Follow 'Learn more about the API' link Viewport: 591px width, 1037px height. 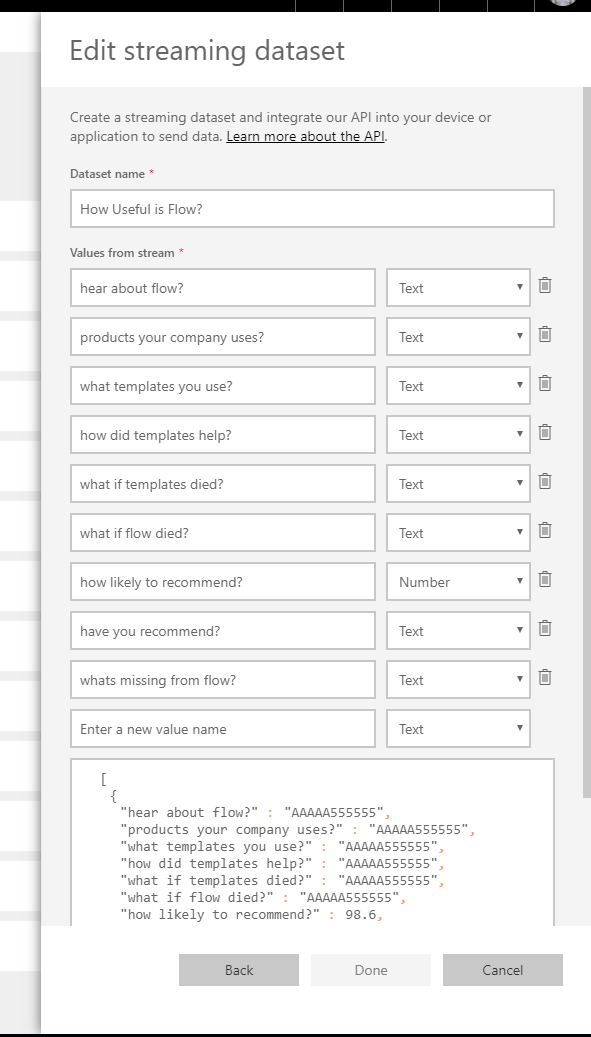tap(305, 136)
